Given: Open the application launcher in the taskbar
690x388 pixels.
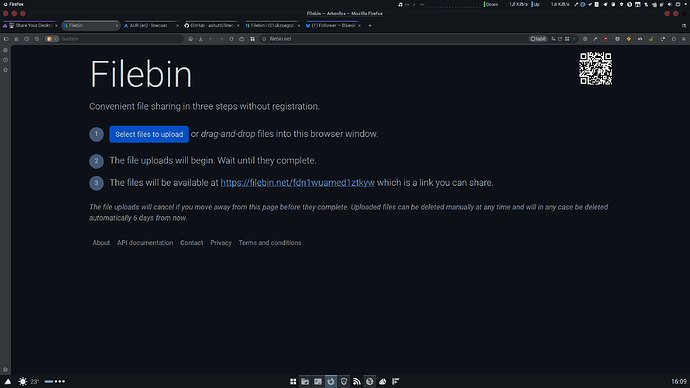Looking at the screenshot, I should (293, 381).
